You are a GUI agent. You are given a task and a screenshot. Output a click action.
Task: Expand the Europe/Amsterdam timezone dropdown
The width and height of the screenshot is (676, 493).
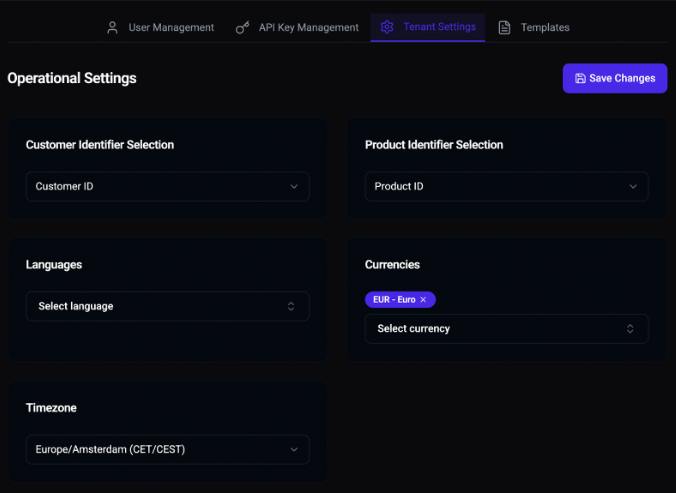point(167,450)
